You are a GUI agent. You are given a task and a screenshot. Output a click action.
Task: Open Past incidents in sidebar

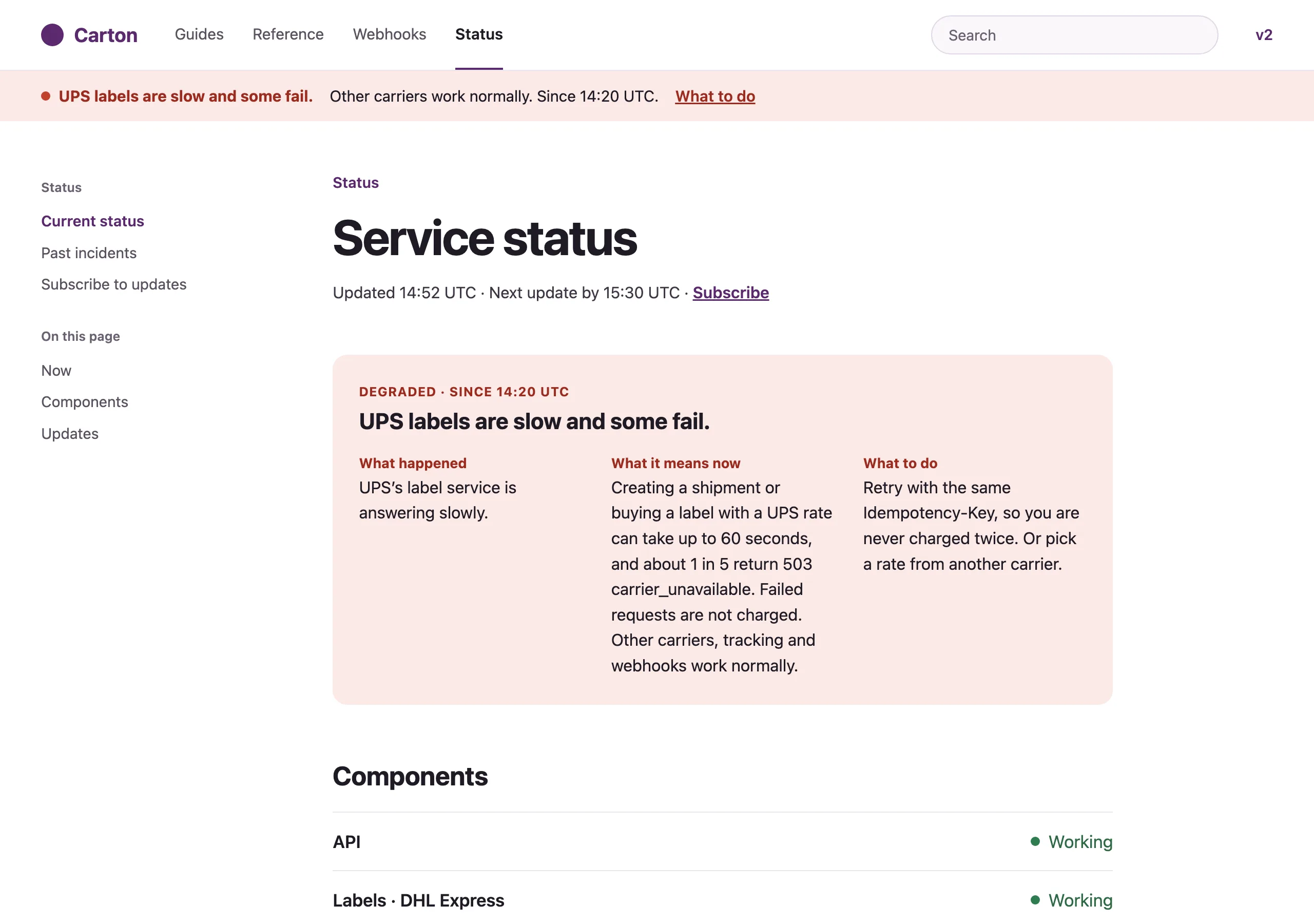(x=89, y=253)
